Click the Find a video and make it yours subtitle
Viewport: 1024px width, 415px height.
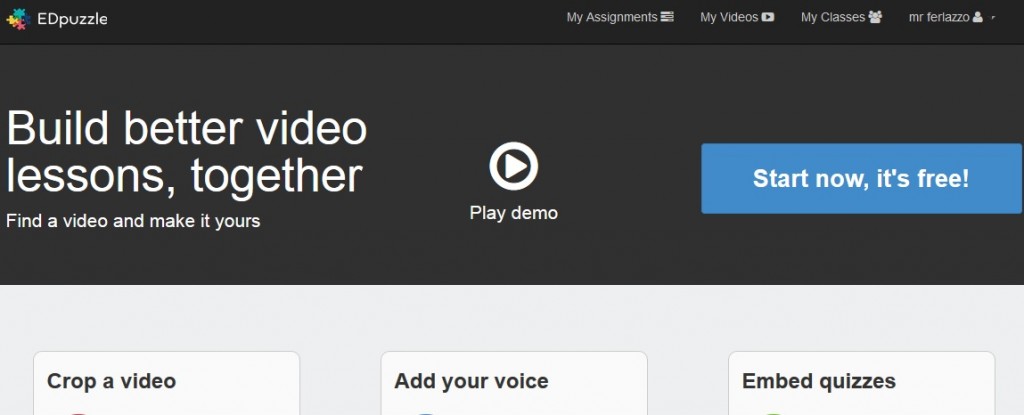pyautogui.click(x=133, y=221)
